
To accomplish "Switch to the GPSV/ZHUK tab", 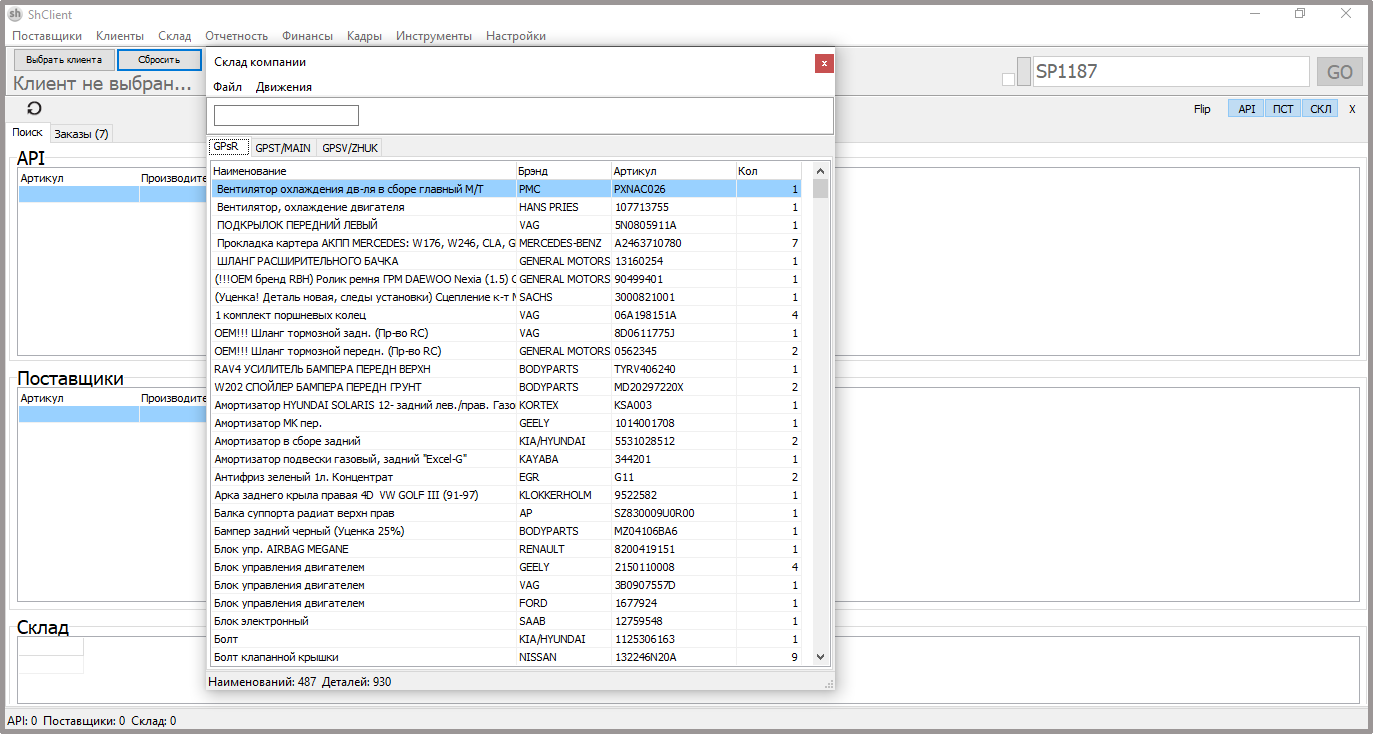I will 350,148.
